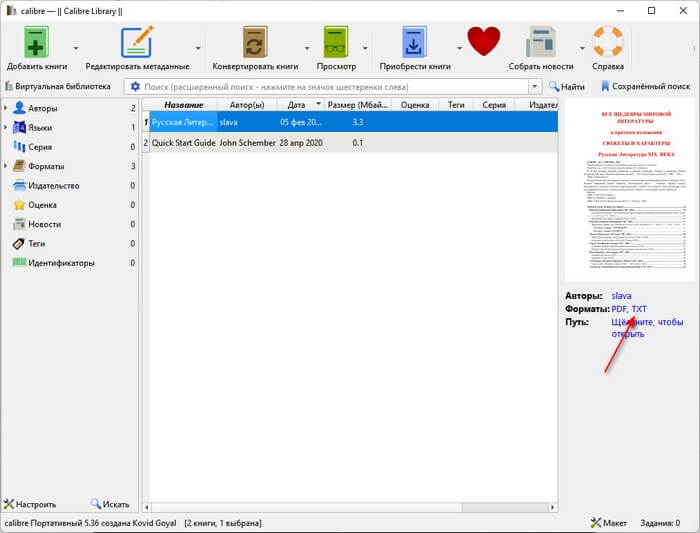Viewport: 700px width, 533px height.
Task: Open the View dropdown arrow
Action: coord(365,48)
